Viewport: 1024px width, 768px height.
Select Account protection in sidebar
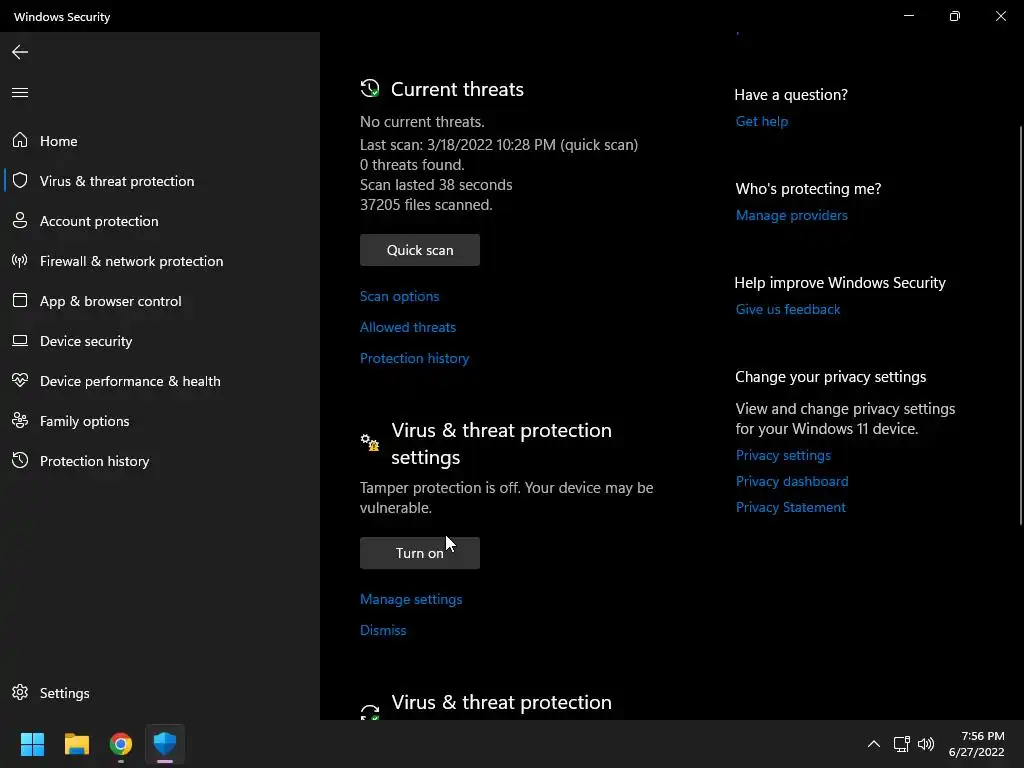pyautogui.click(x=160, y=221)
